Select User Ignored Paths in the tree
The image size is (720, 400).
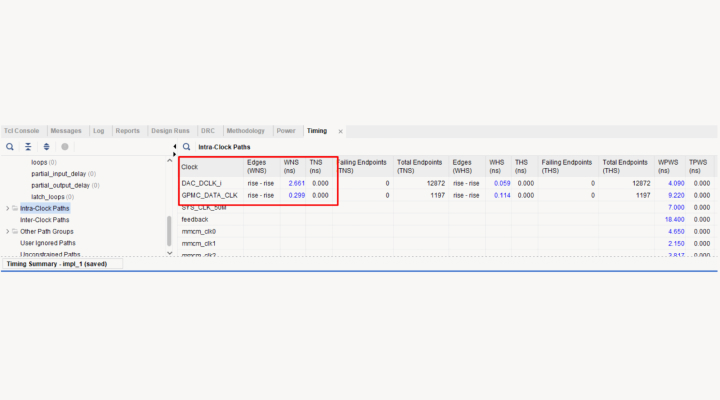click(x=48, y=242)
